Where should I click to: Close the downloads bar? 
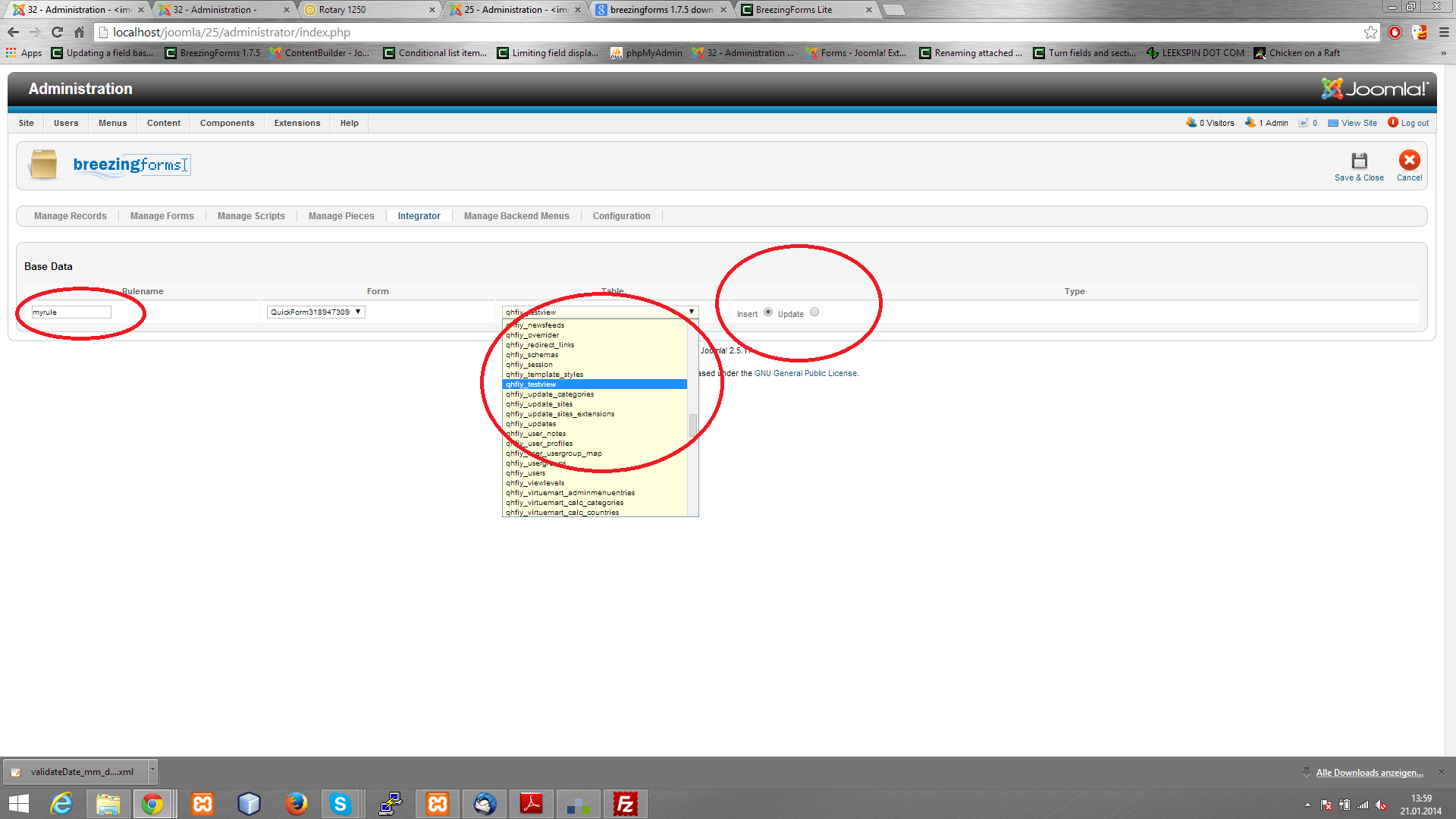tap(1442, 772)
